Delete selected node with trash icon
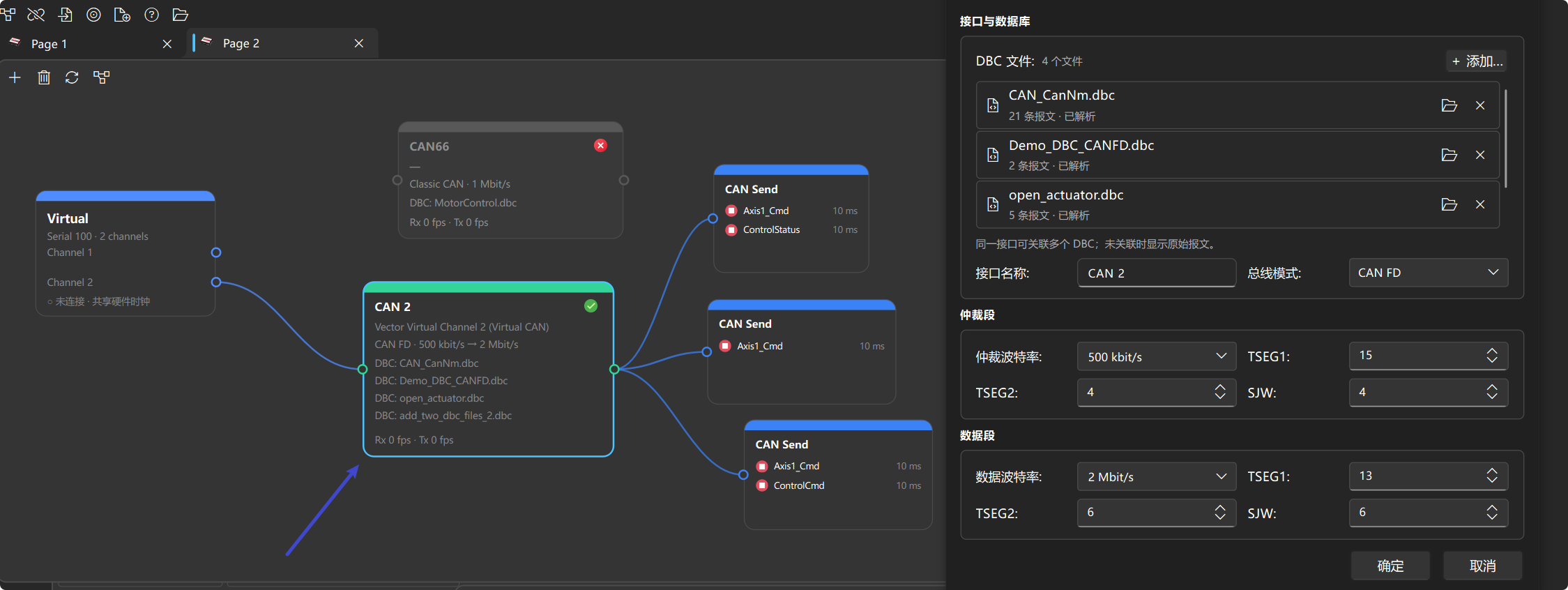The height and width of the screenshot is (590, 1568). 44,77
